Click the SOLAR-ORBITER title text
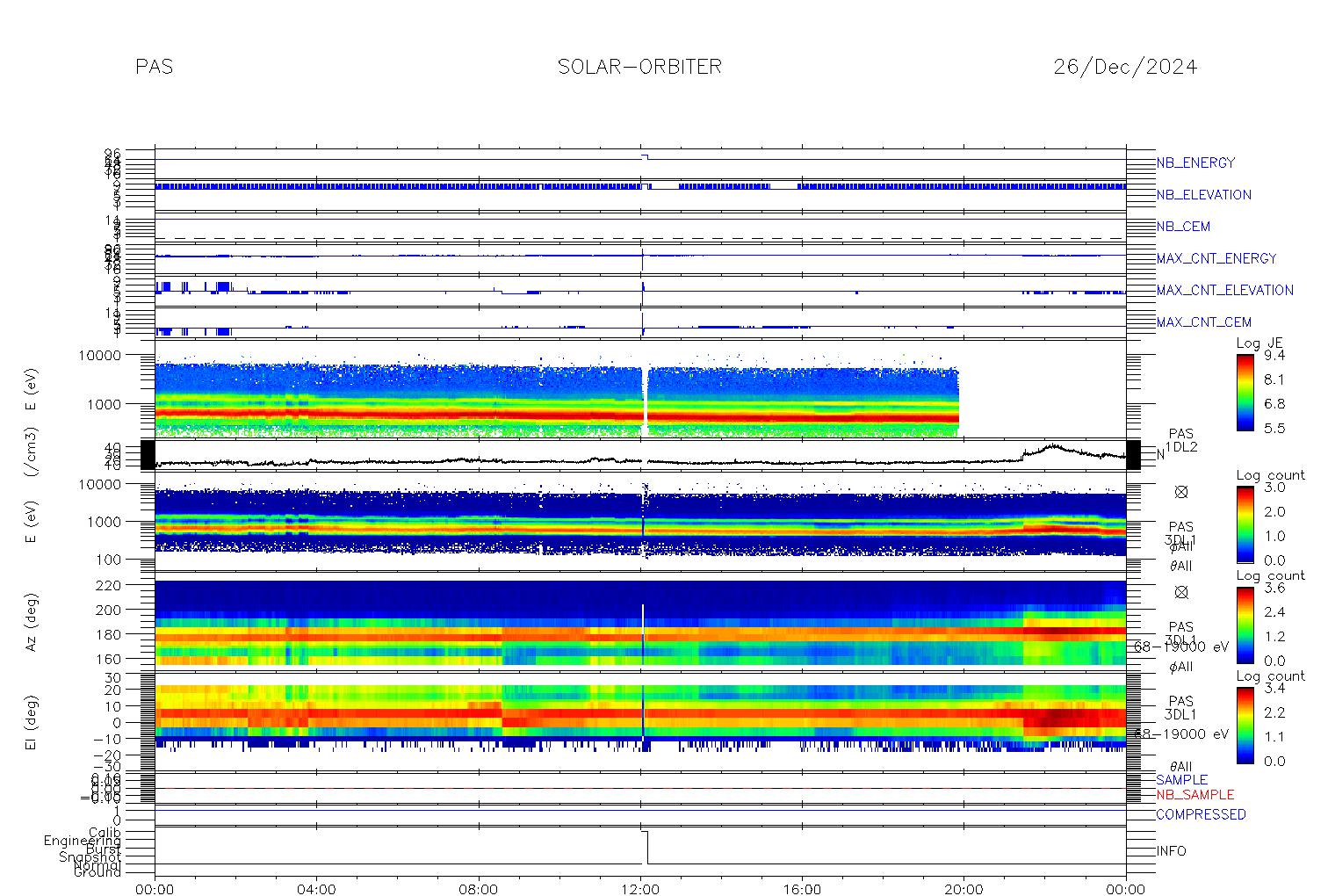 (x=639, y=67)
